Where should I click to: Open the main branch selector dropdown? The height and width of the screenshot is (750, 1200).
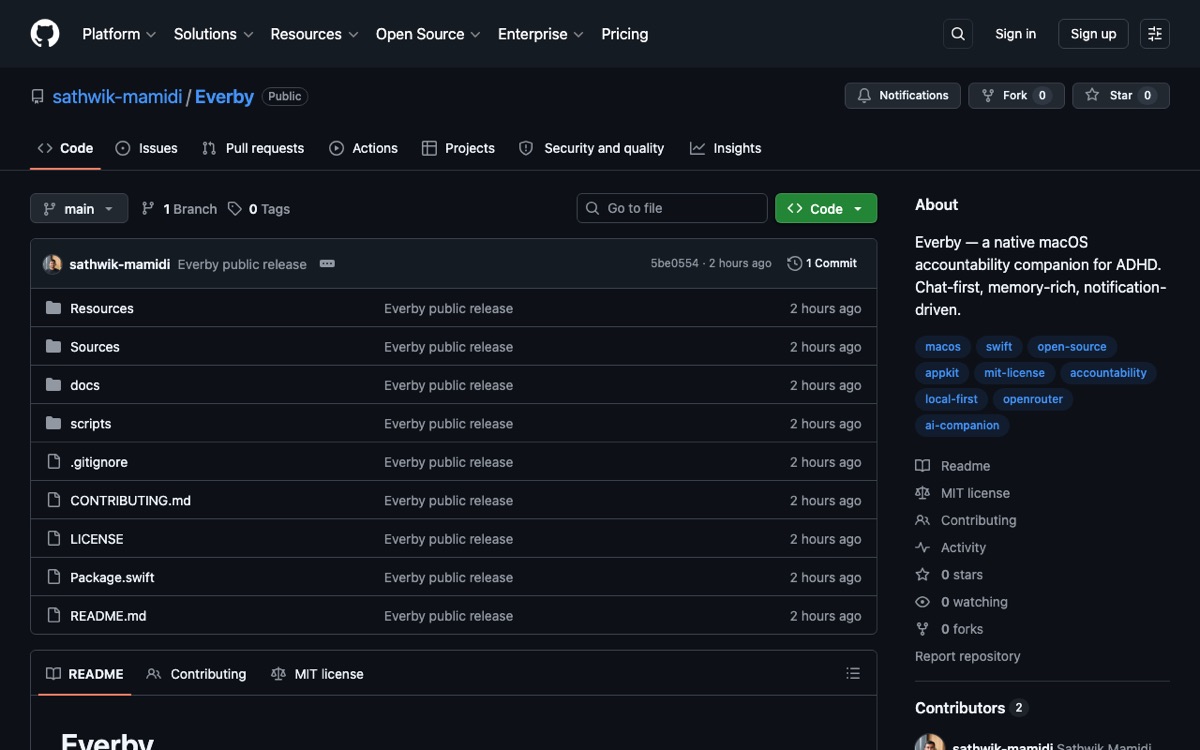click(79, 209)
